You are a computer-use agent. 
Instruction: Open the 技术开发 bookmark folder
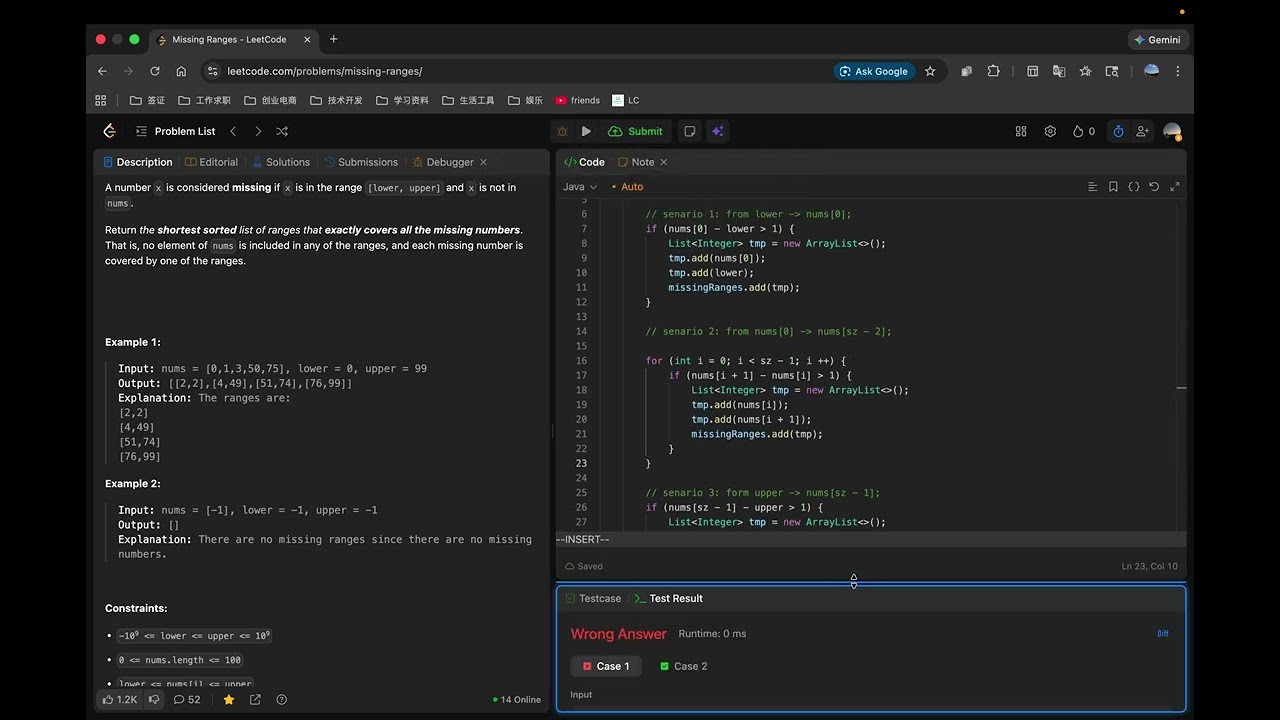336,100
